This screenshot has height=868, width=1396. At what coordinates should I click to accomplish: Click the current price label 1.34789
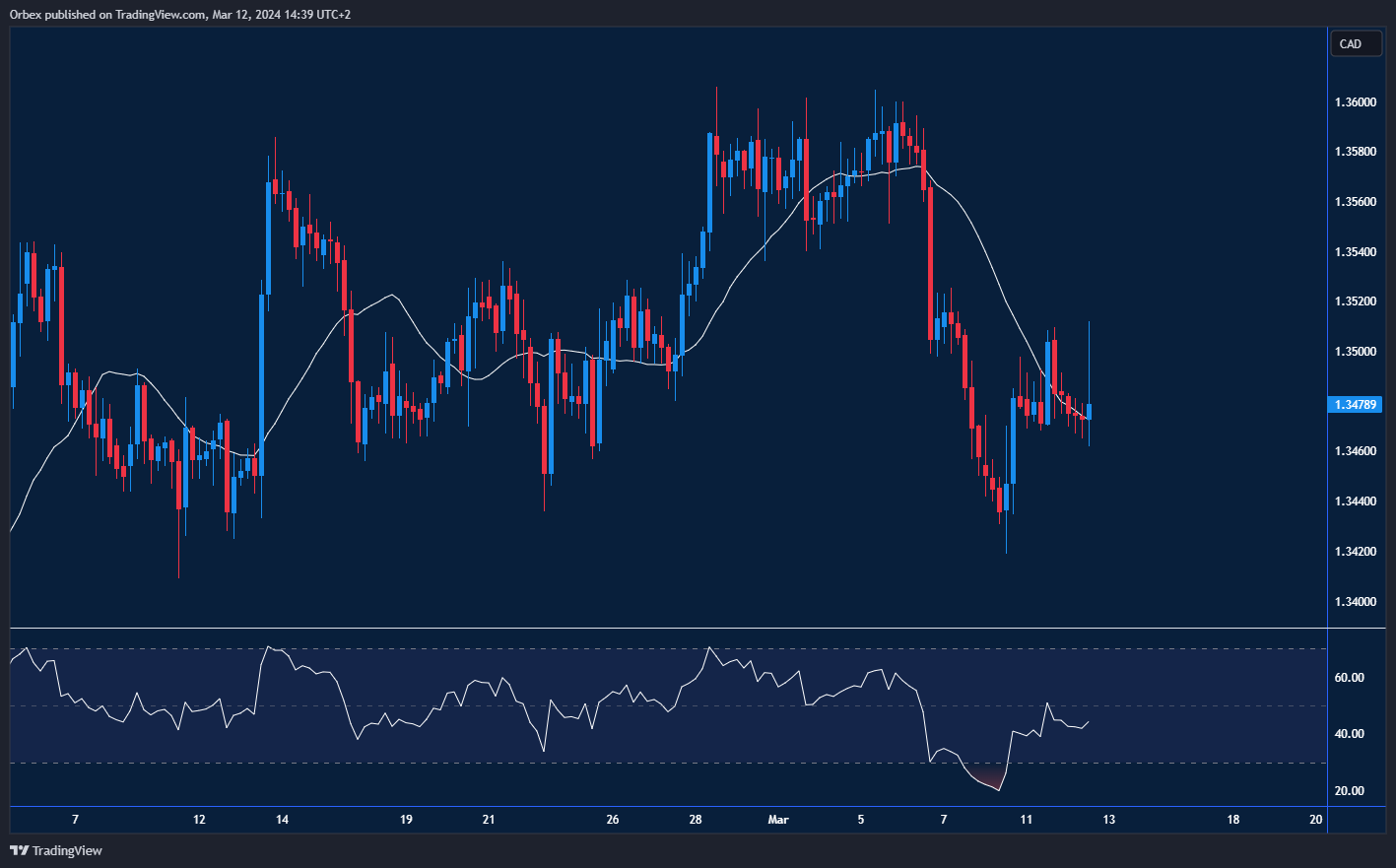click(1356, 405)
